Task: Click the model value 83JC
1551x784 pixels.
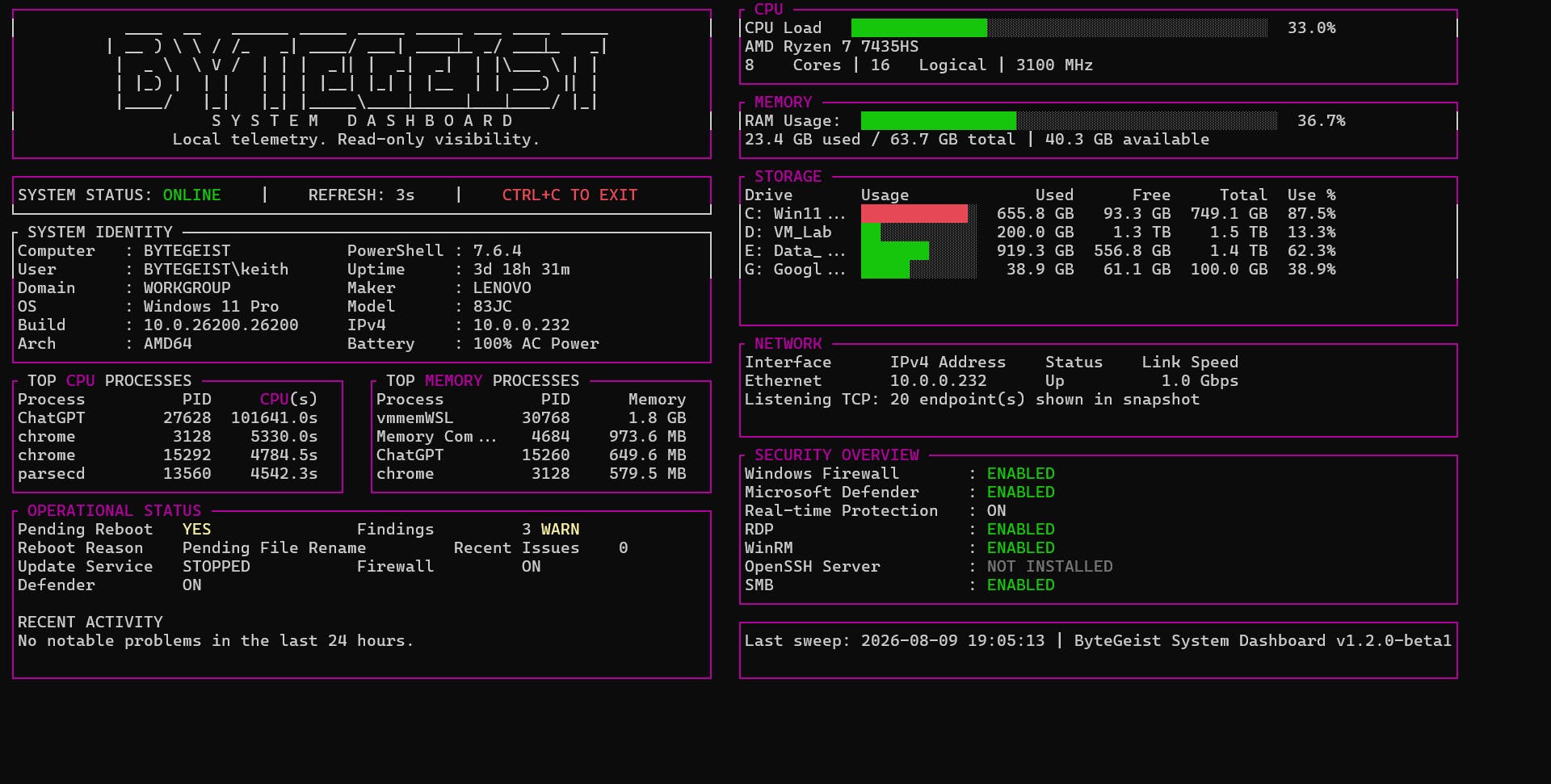Action: (x=493, y=306)
